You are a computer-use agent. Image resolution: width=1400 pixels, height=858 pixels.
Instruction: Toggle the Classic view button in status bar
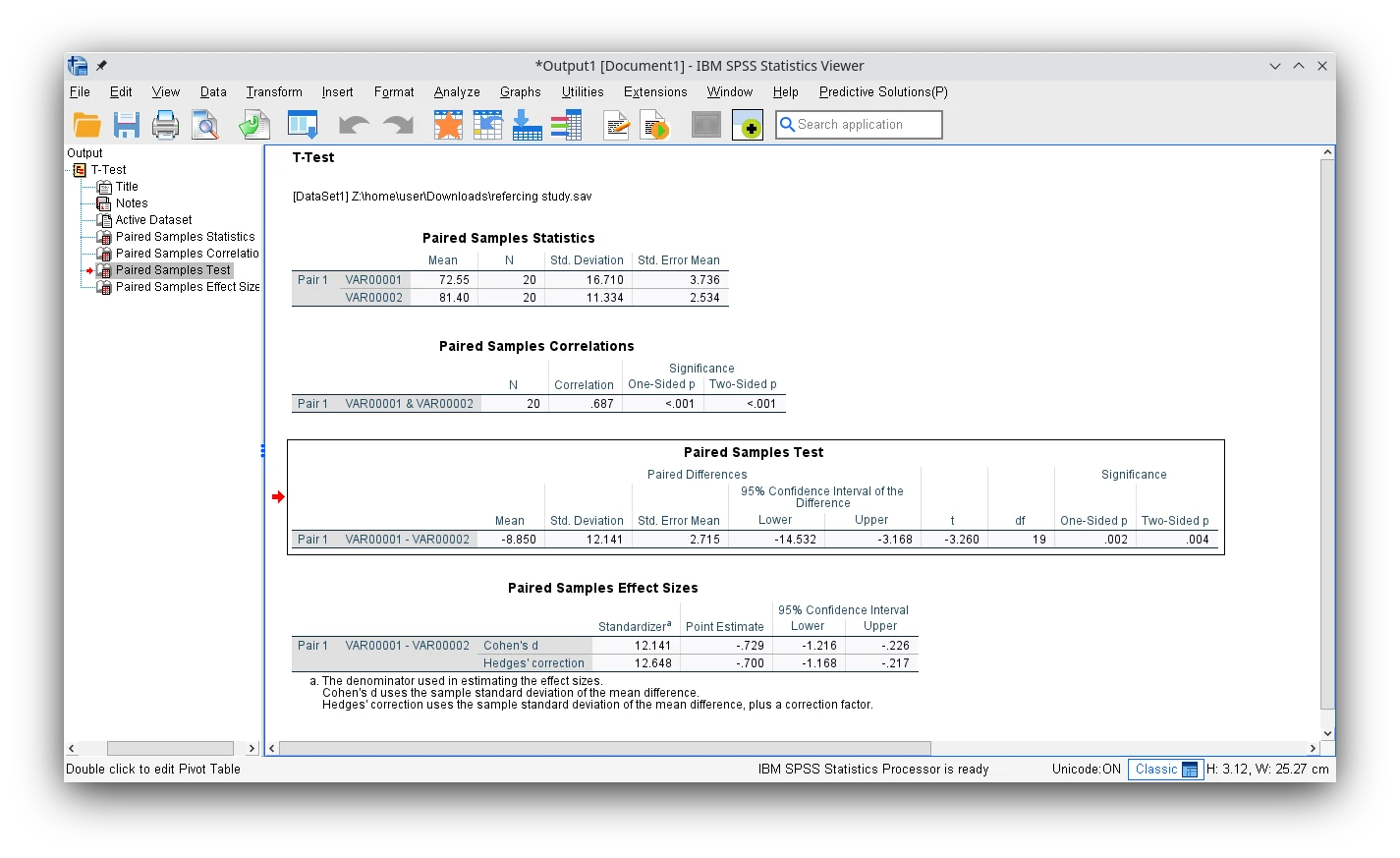click(x=1165, y=770)
